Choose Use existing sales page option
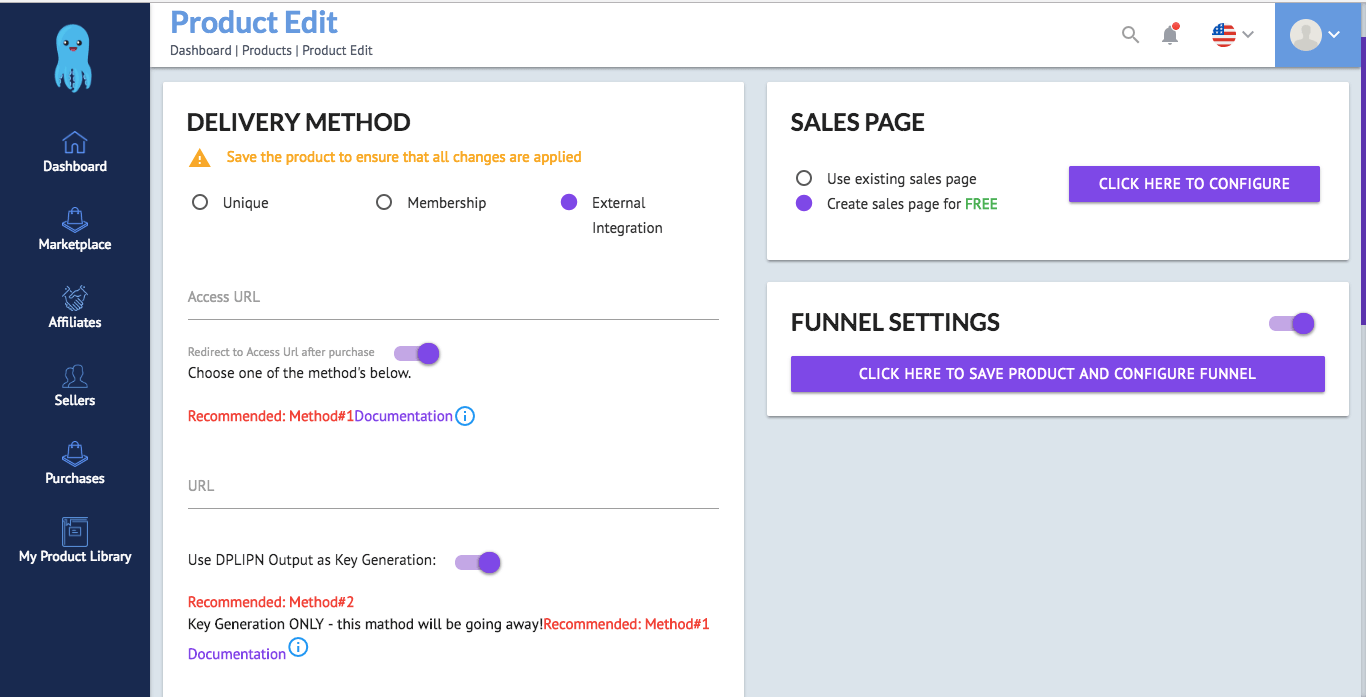The image size is (1366, 697). (803, 178)
